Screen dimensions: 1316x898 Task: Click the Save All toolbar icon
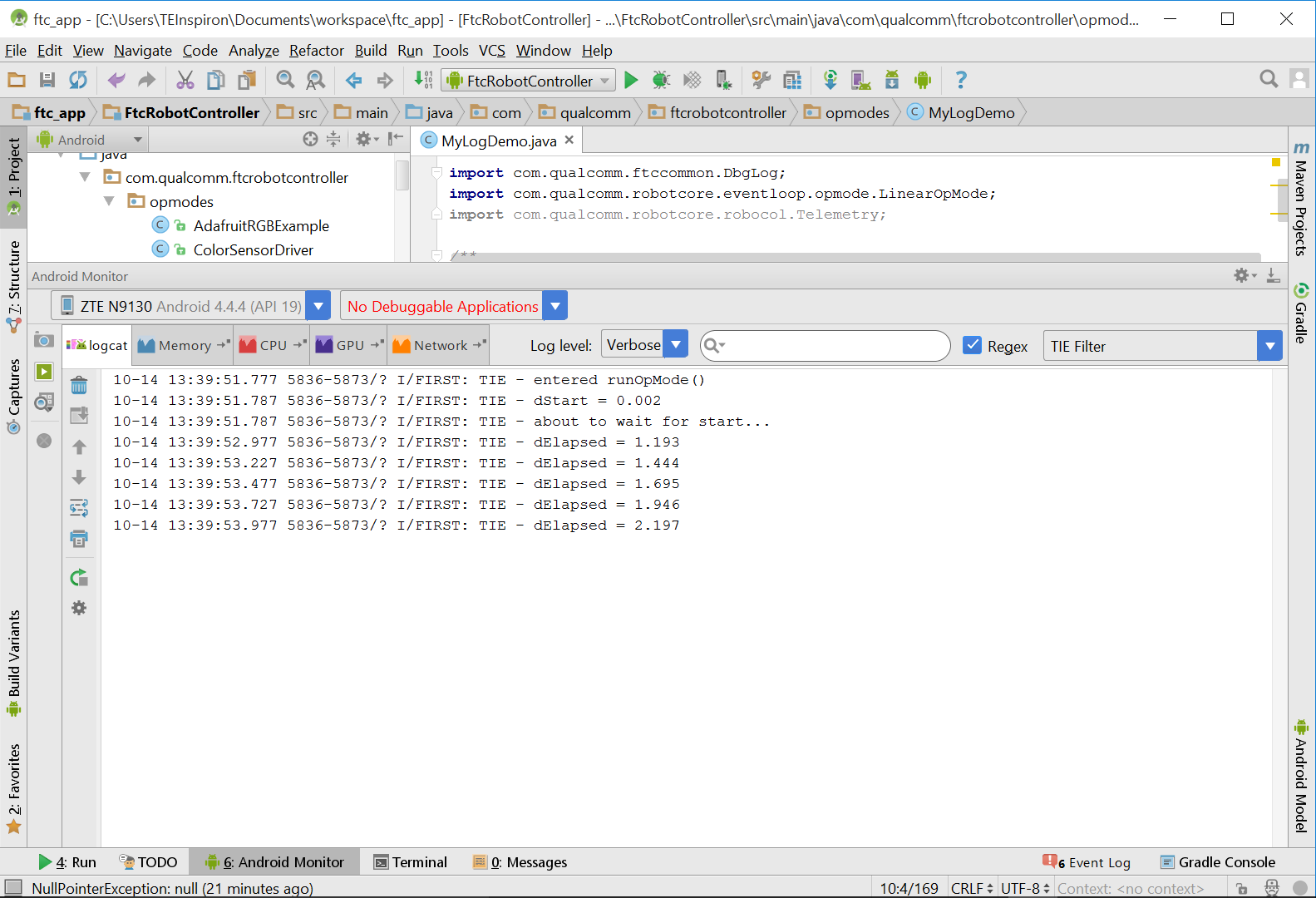pos(47,80)
